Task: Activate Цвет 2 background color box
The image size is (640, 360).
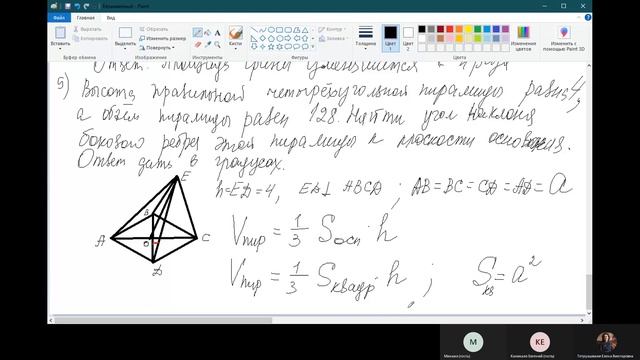Action: click(408, 38)
